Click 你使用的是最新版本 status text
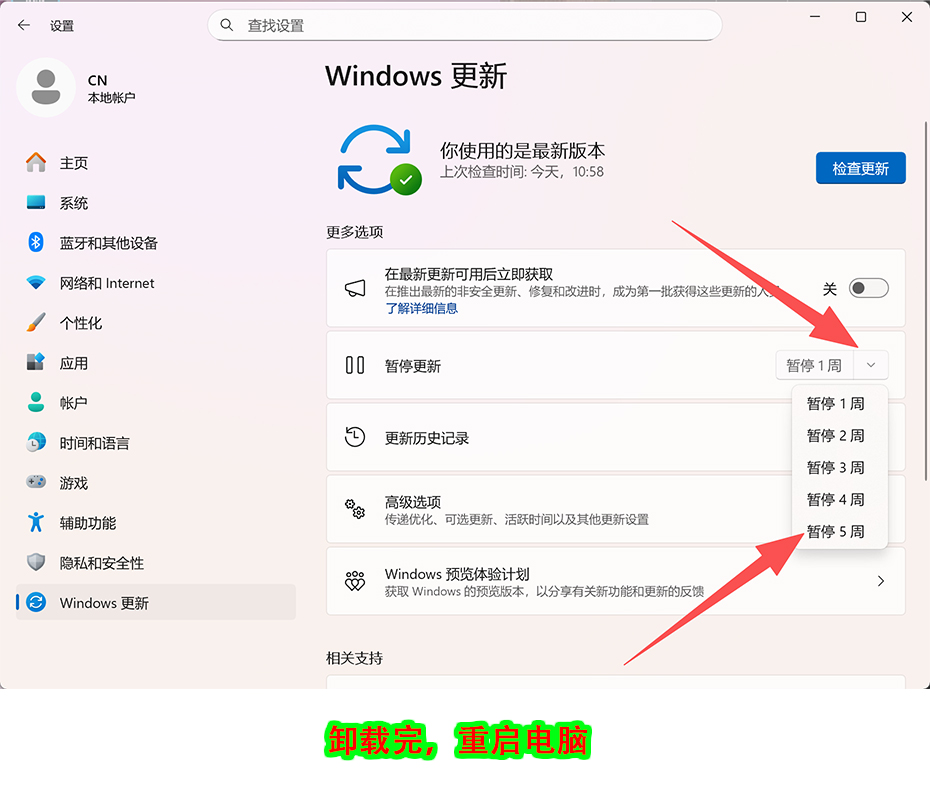The height and width of the screenshot is (806, 930). tap(522, 151)
